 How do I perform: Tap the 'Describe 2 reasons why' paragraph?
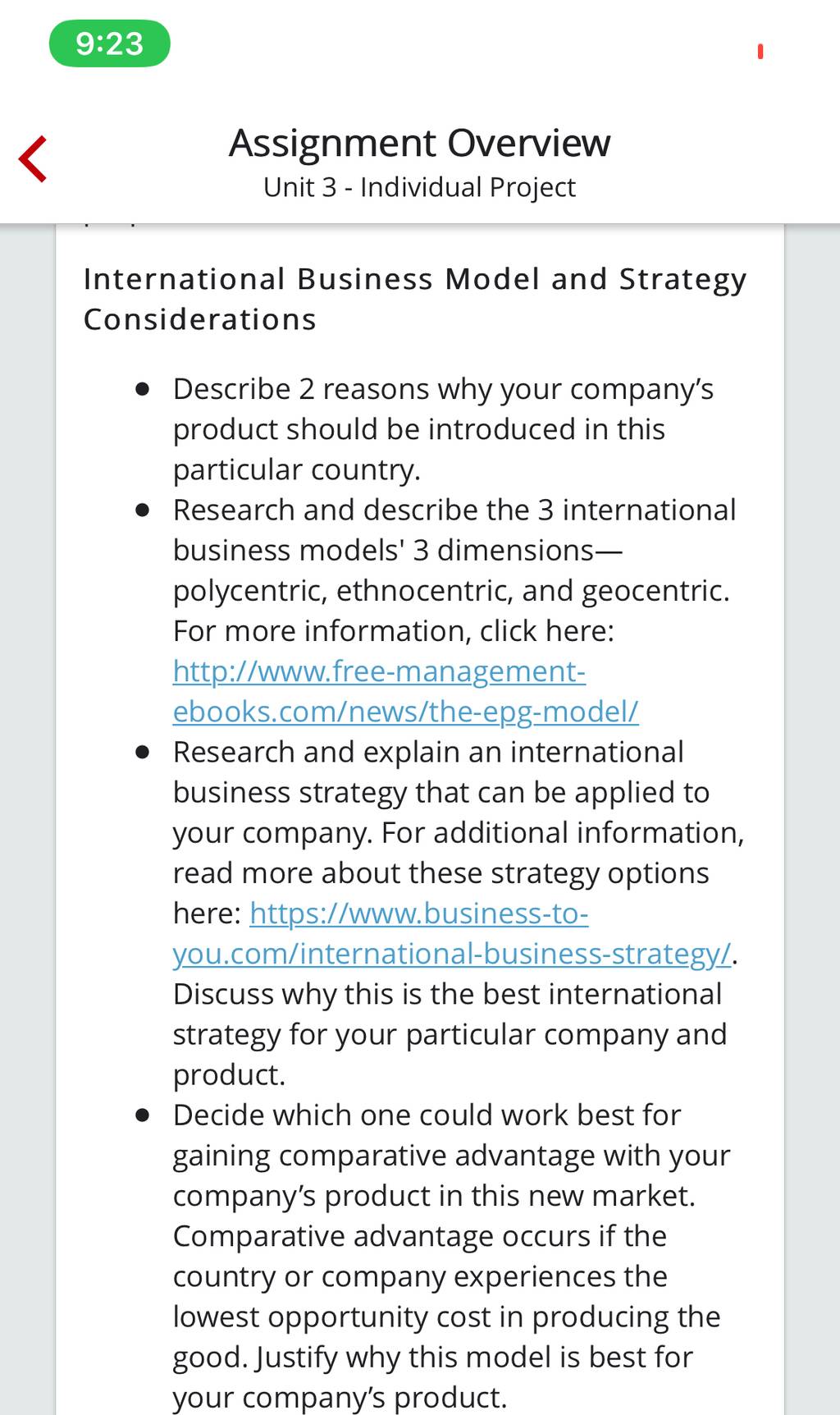pos(443,429)
